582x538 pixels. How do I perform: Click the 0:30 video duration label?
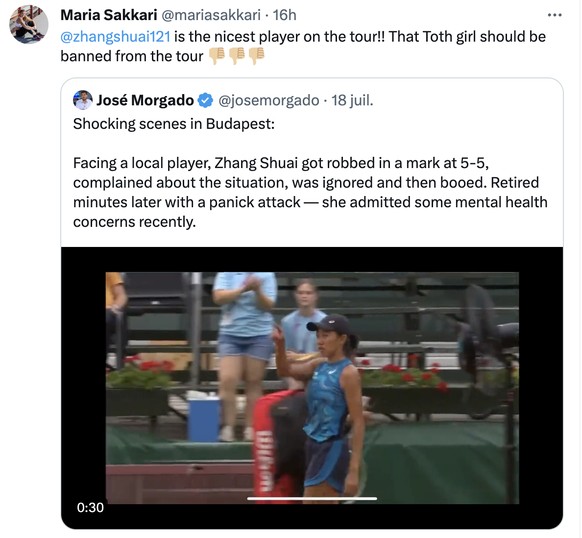pyautogui.click(x=90, y=507)
